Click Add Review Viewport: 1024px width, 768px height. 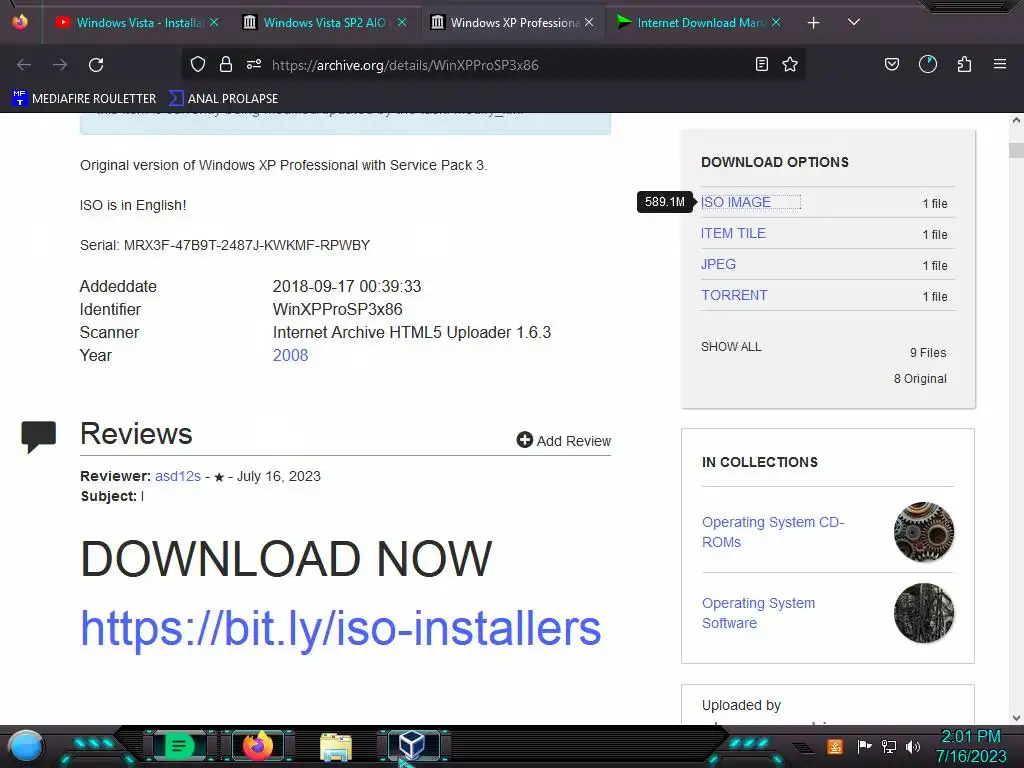coord(564,441)
